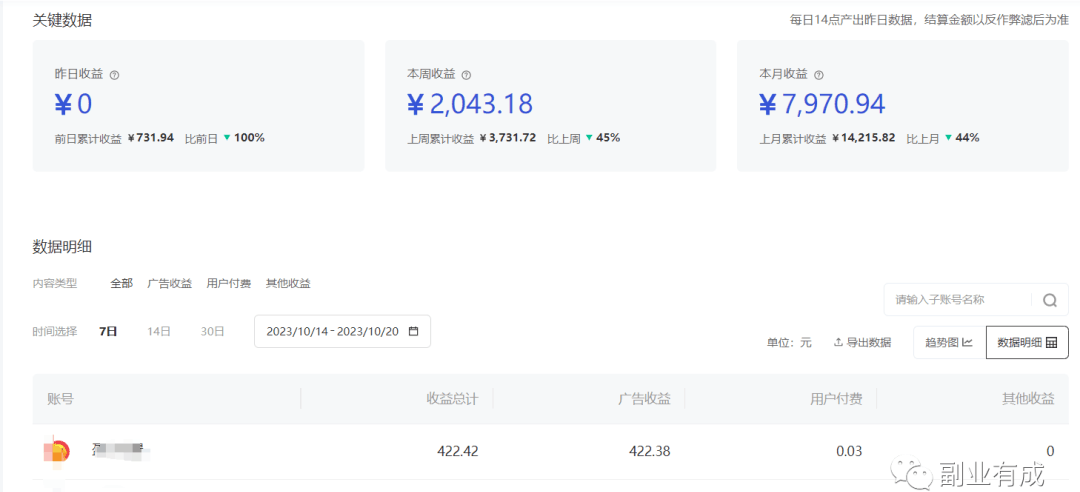Click the ¥0 yesterday revenue value
The image size is (1080, 492).
pyautogui.click(x=73, y=104)
